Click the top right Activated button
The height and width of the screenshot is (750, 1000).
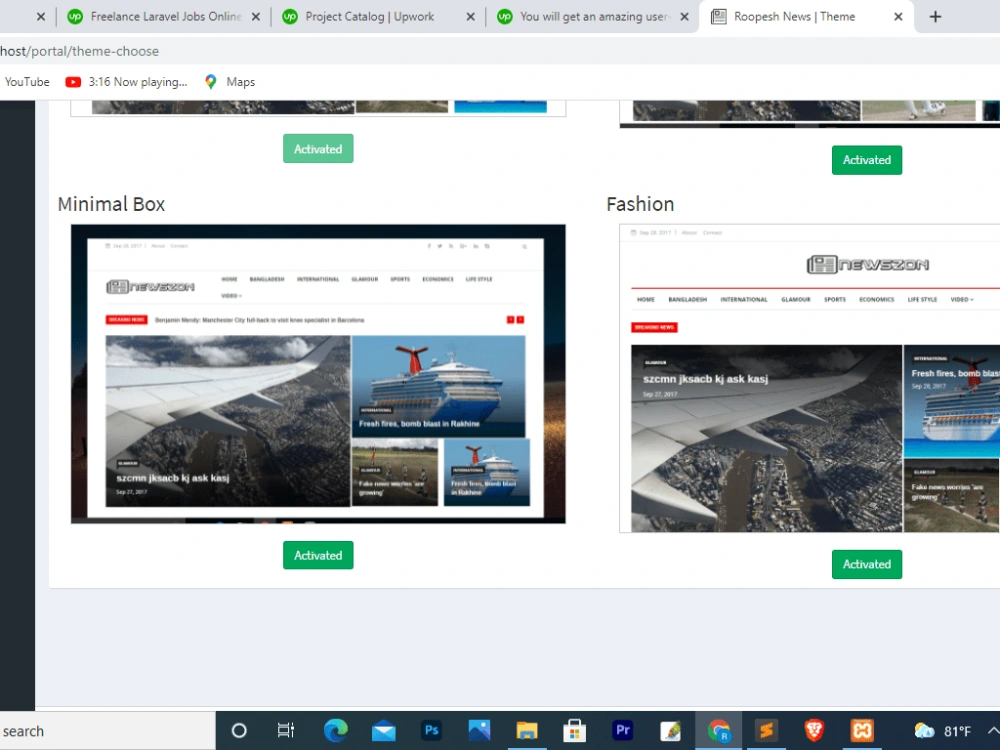click(867, 160)
